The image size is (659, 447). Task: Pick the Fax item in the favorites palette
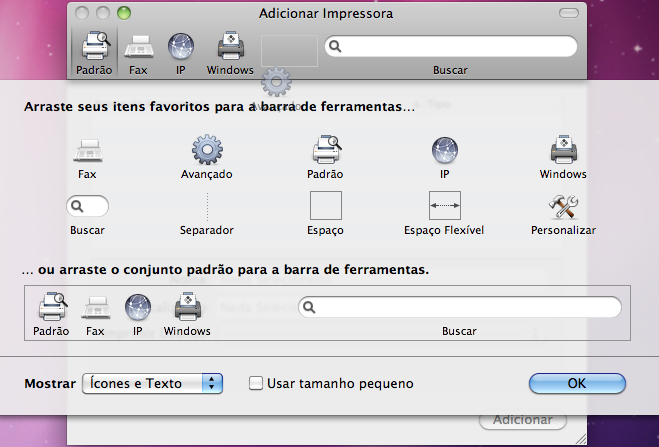(87, 157)
